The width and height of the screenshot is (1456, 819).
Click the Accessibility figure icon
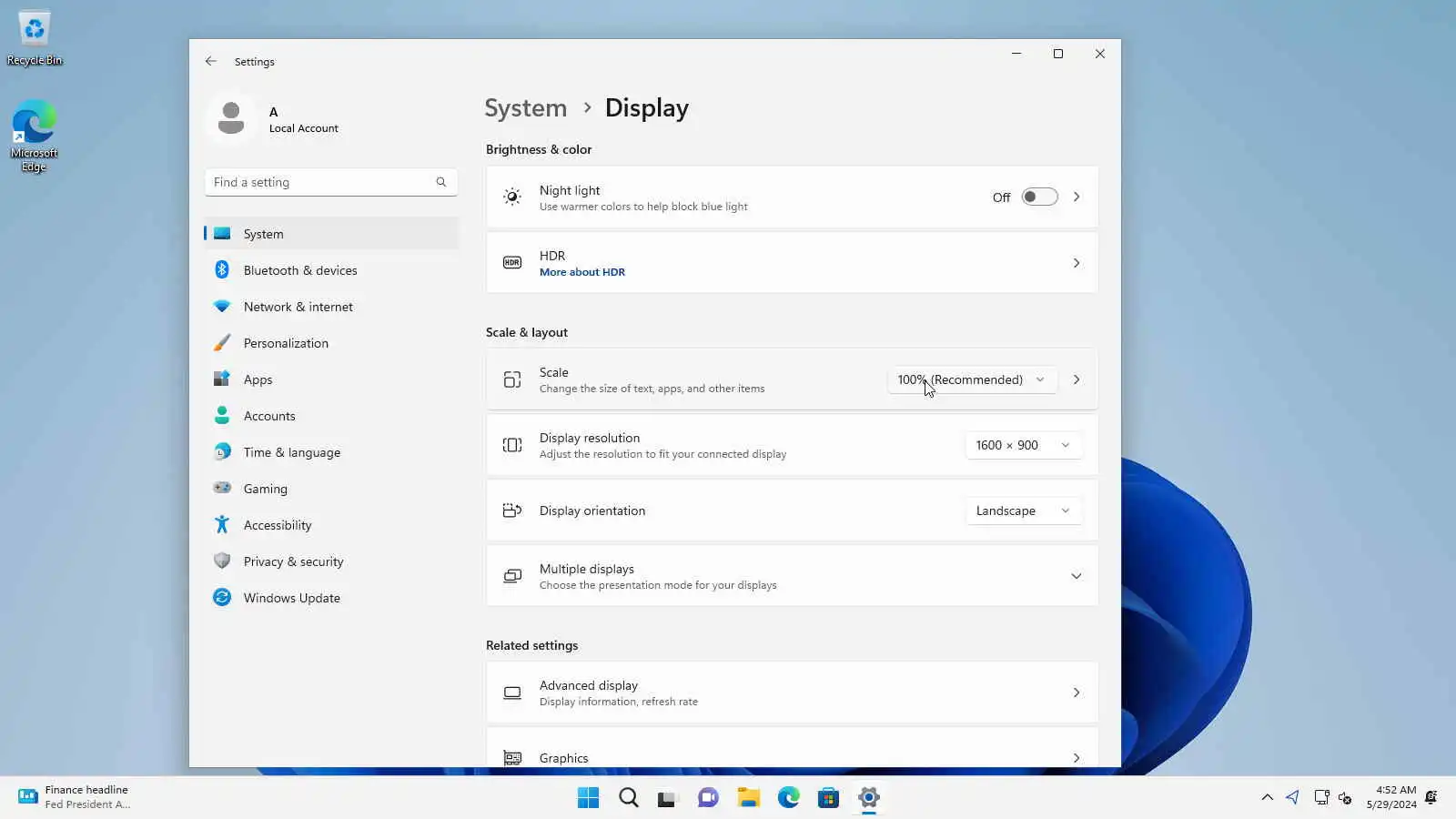[x=222, y=525]
